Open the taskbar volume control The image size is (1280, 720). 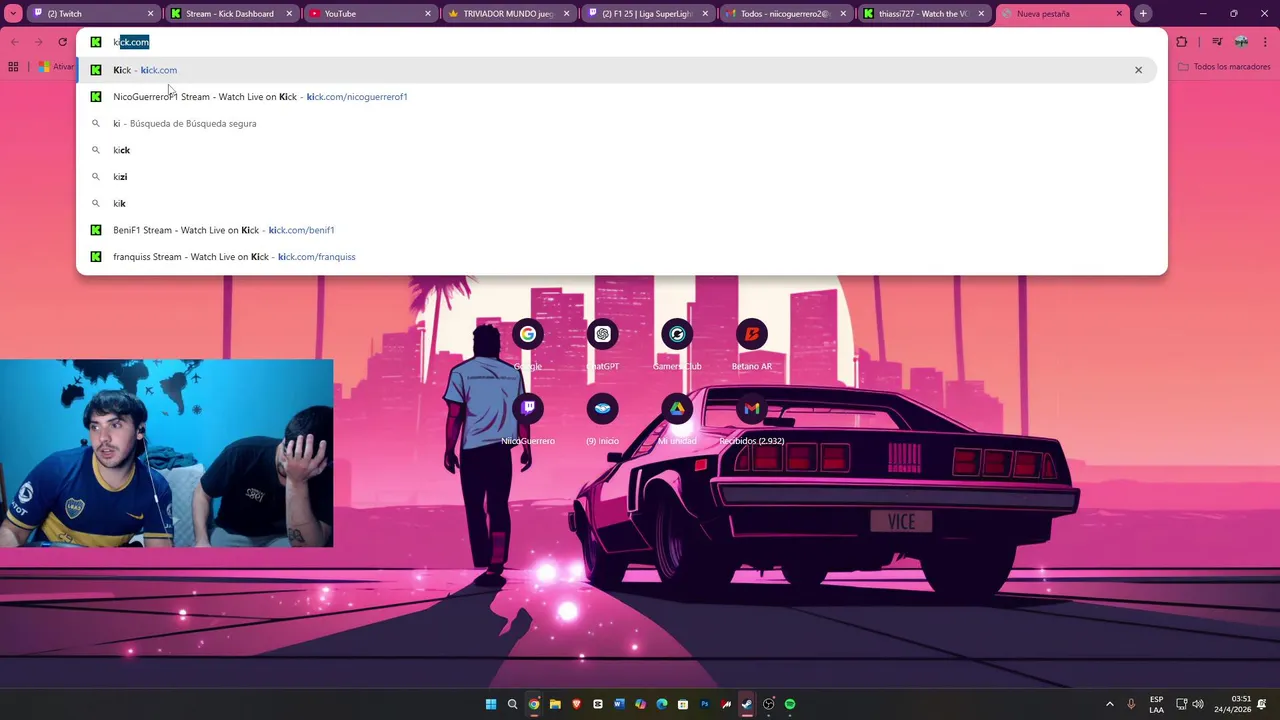[1198, 704]
